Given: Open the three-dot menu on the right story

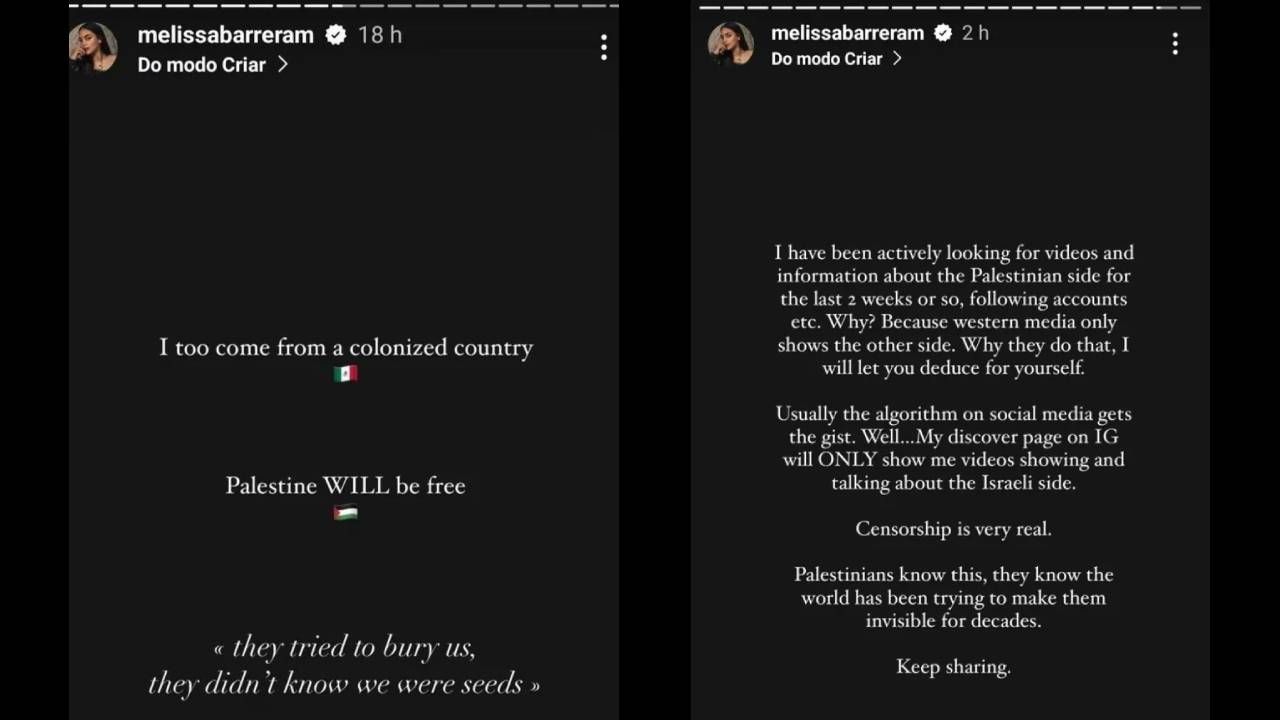Looking at the screenshot, I should pyautogui.click(x=1175, y=43).
